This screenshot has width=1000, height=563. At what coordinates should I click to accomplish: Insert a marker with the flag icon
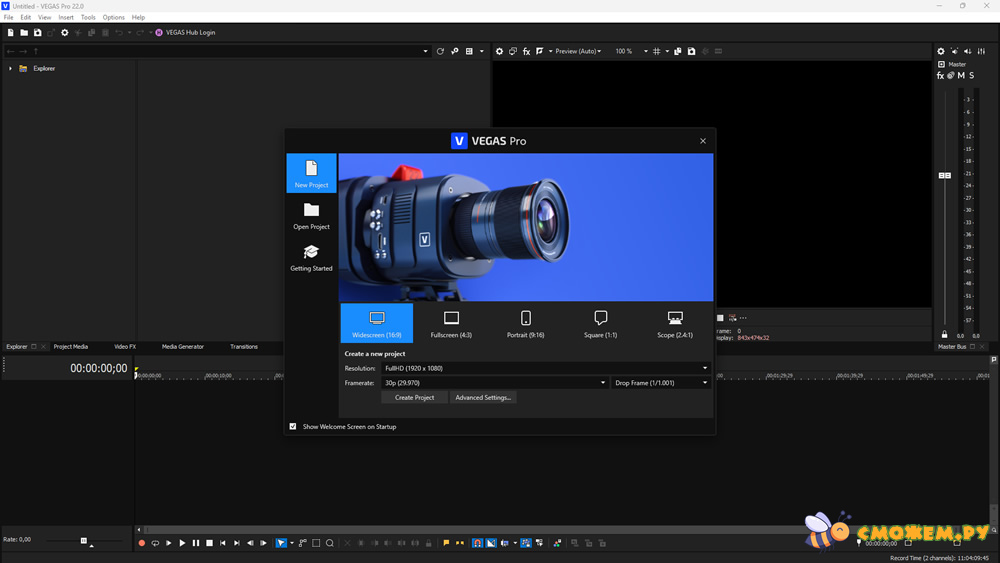(446, 543)
